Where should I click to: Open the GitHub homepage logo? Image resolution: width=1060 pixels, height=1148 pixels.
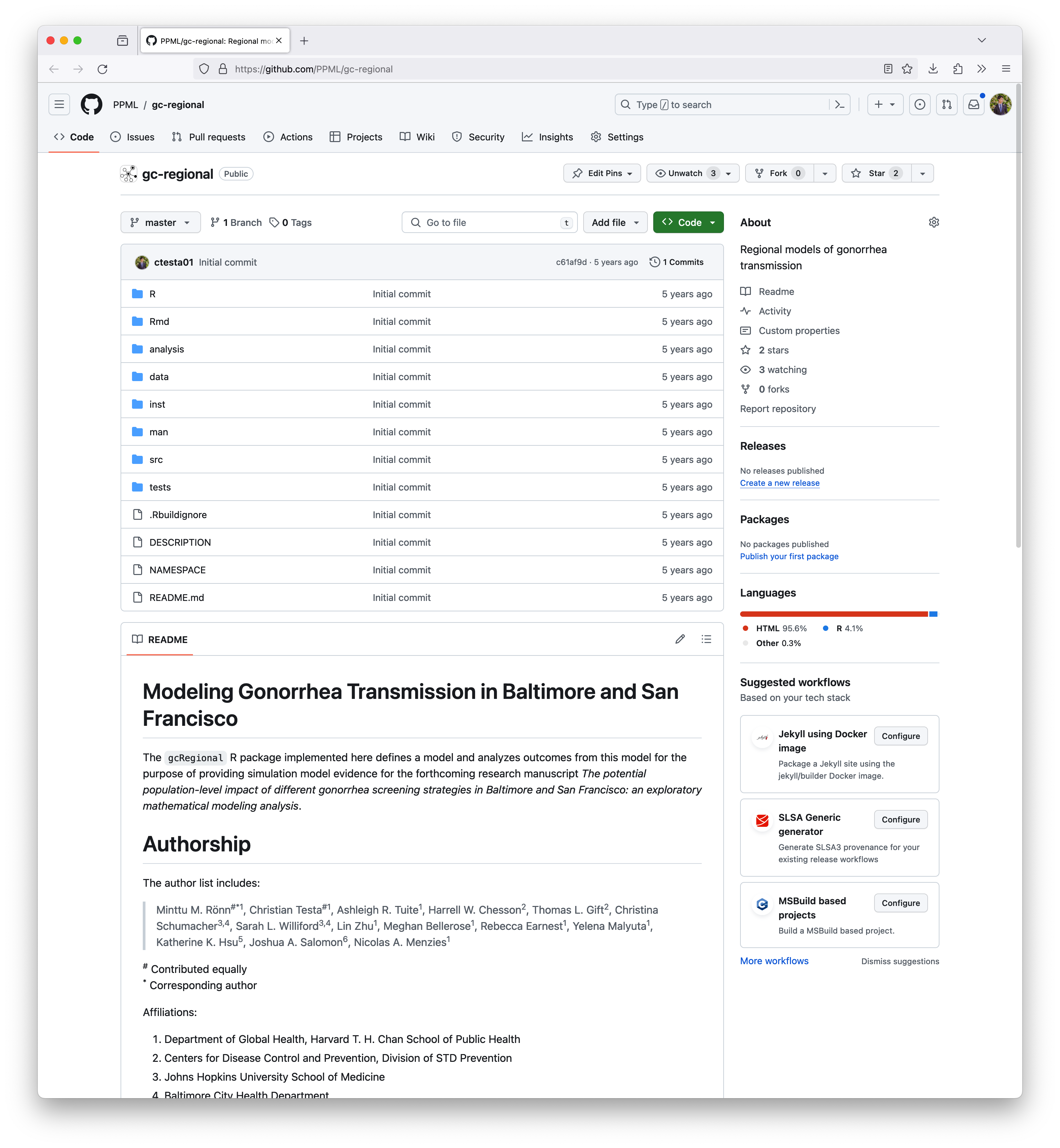91,104
